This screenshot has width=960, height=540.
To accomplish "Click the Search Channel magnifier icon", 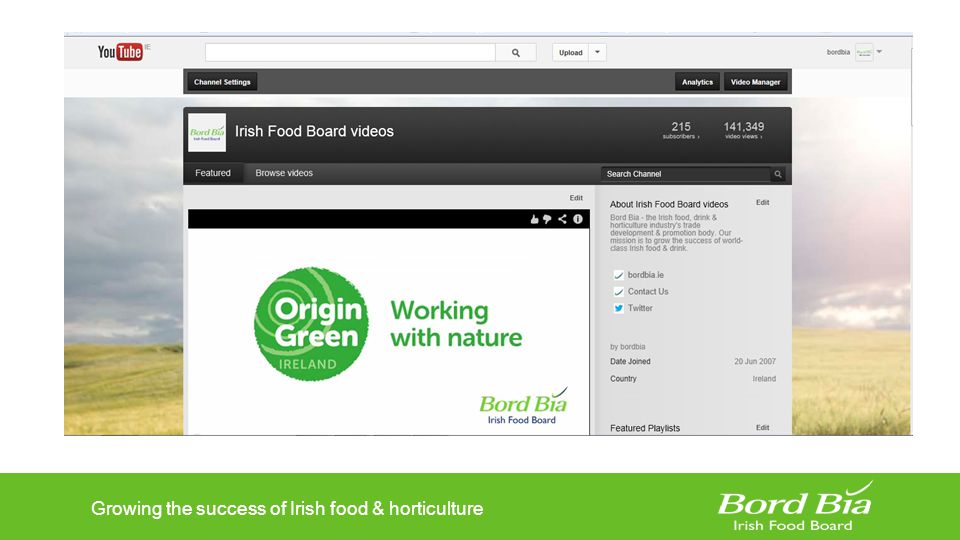I will 778,174.
